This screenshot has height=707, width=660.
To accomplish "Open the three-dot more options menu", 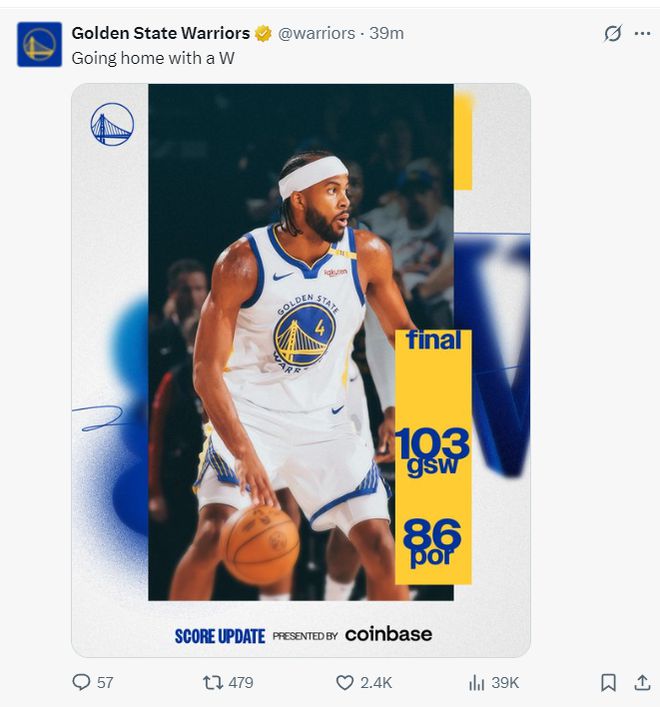I will [642, 33].
